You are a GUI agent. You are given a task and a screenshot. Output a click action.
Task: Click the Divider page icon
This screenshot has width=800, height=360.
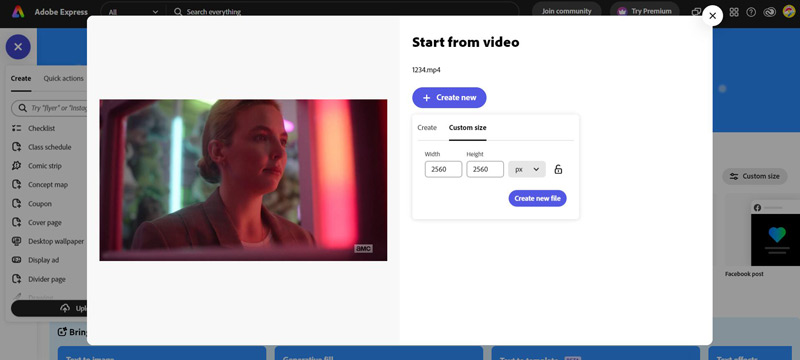(16, 279)
